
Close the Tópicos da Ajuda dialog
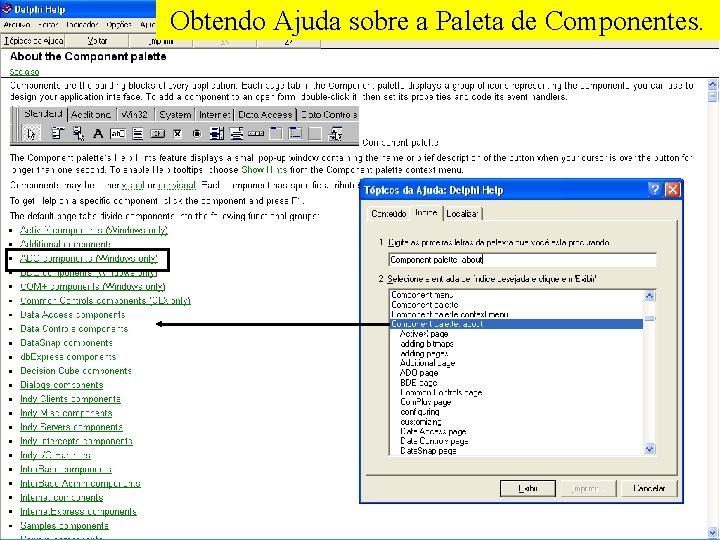[673, 189]
